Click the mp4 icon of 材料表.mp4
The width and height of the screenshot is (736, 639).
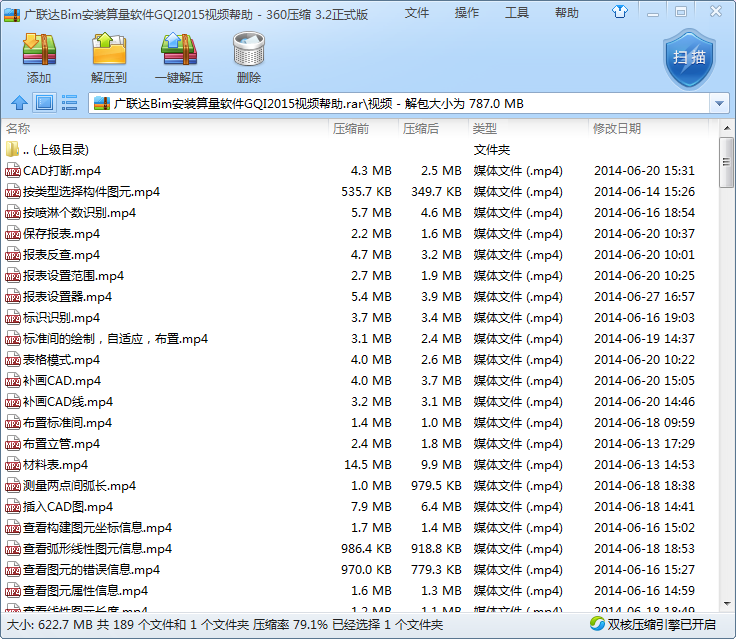[x=13, y=465]
